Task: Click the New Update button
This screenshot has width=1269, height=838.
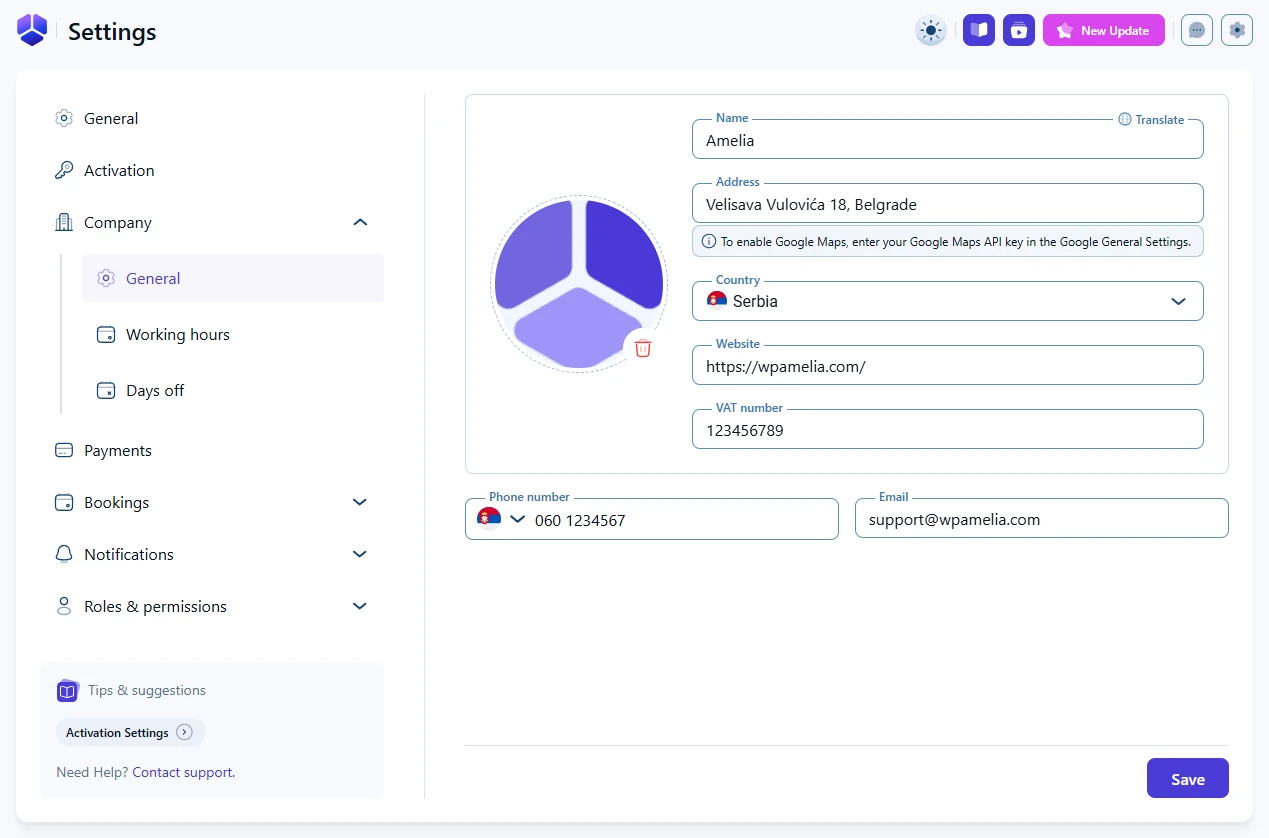Action: [x=1103, y=30]
